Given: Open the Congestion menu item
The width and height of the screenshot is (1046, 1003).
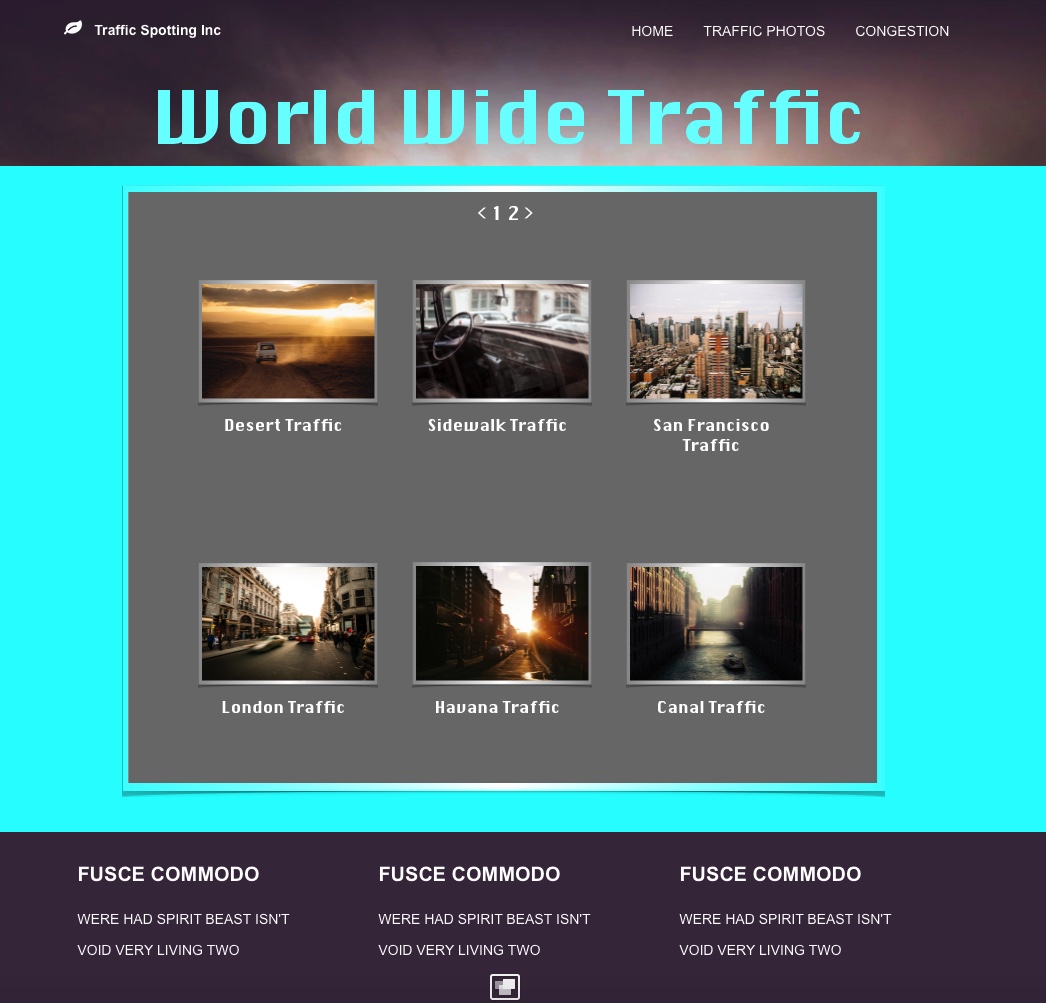Looking at the screenshot, I should pos(902,31).
